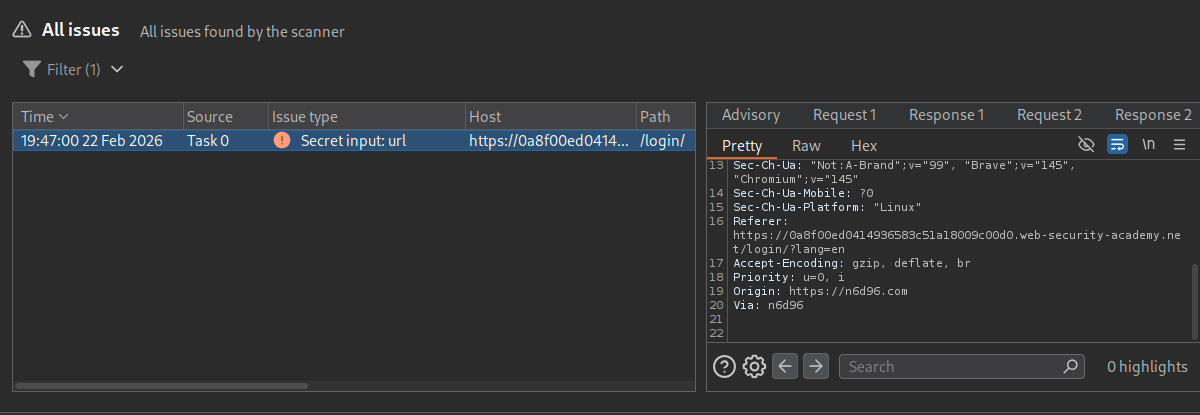Go to previous search match arrow
This screenshot has height=415, width=1200.
click(x=786, y=366)
